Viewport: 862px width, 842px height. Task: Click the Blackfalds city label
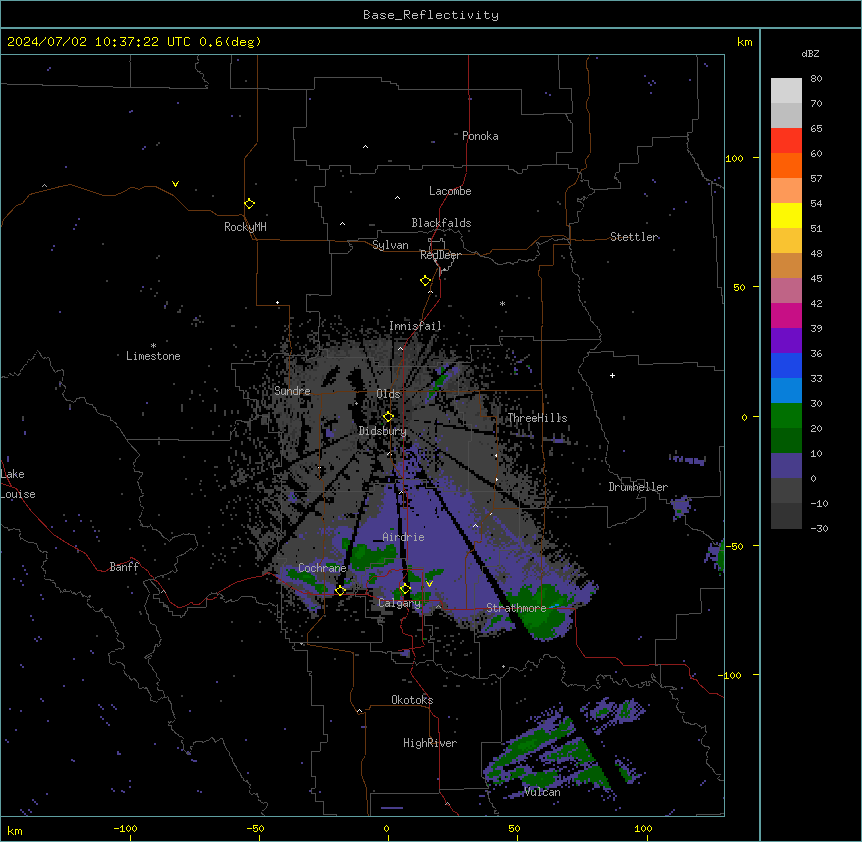click(x=441, y=223)
